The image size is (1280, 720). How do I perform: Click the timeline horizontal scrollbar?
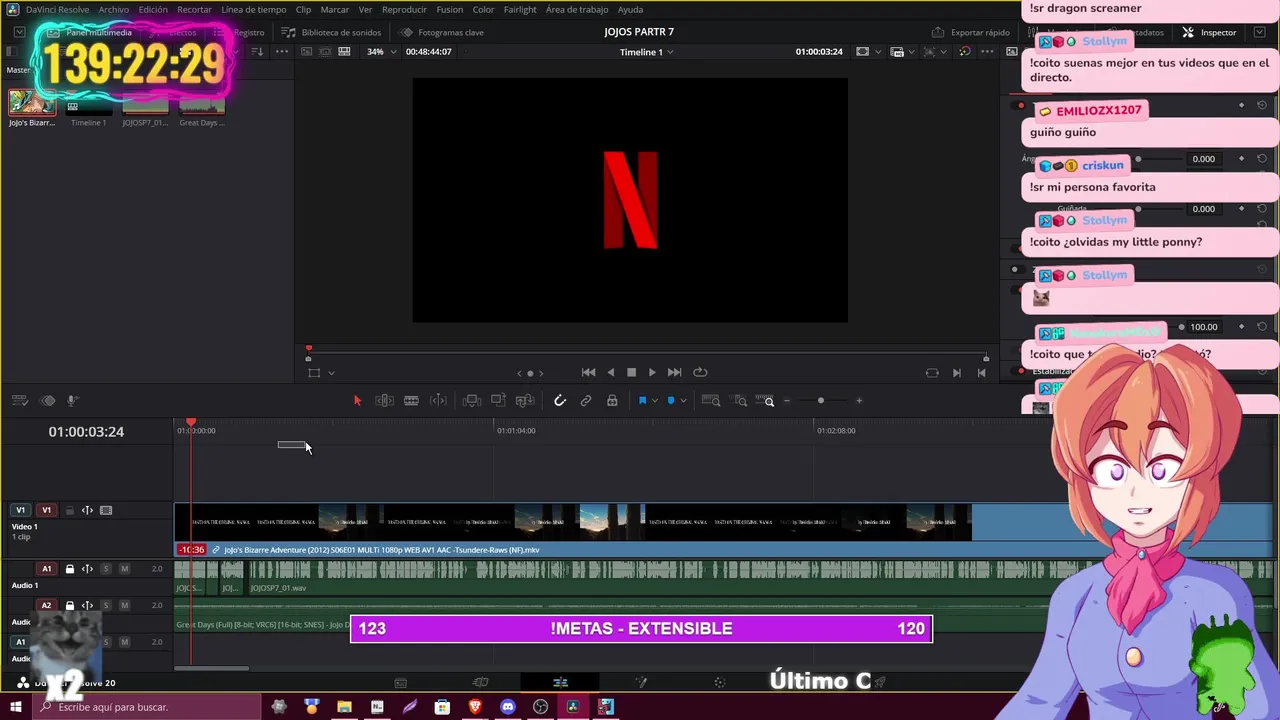(x=211, y=668)
